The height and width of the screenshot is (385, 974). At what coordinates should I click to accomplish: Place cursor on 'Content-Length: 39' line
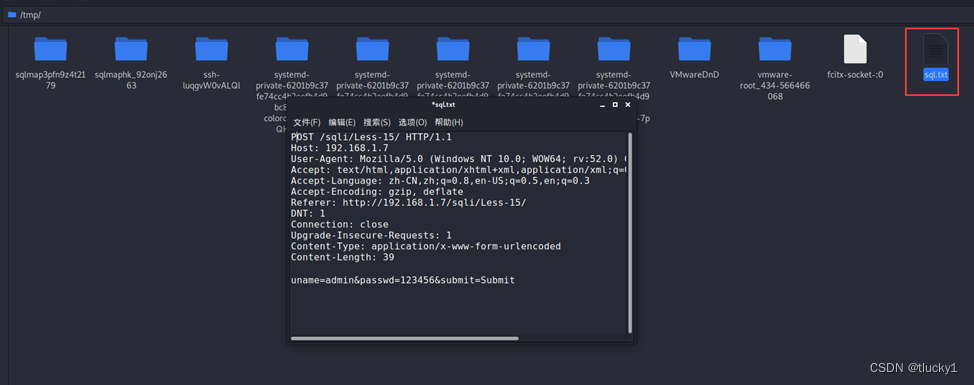pos(342,257)
